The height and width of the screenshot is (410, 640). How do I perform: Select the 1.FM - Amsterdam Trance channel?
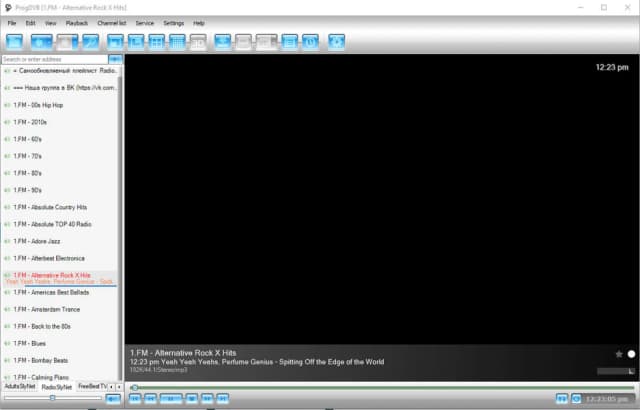click(x=60, y=310)
